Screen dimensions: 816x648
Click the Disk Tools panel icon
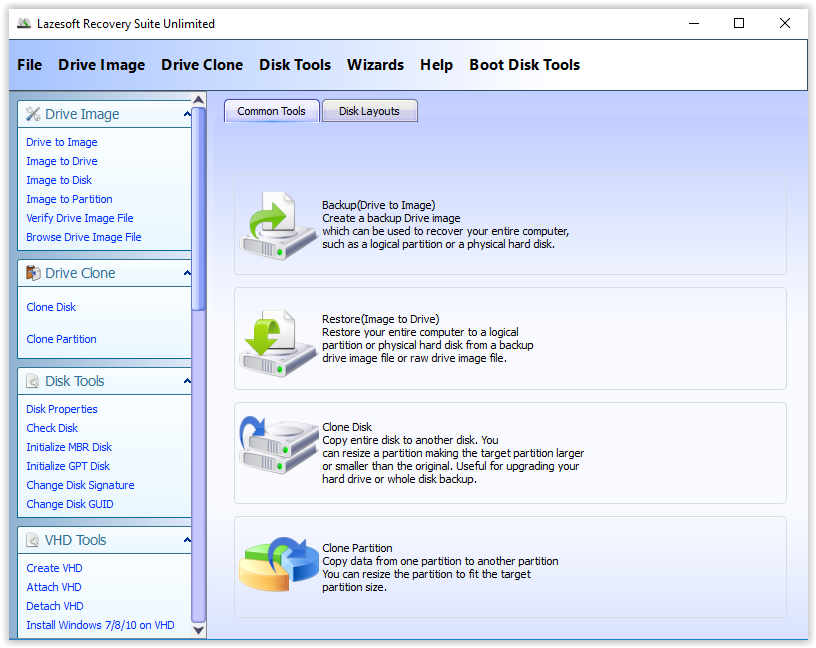click(x=33, y=381)
